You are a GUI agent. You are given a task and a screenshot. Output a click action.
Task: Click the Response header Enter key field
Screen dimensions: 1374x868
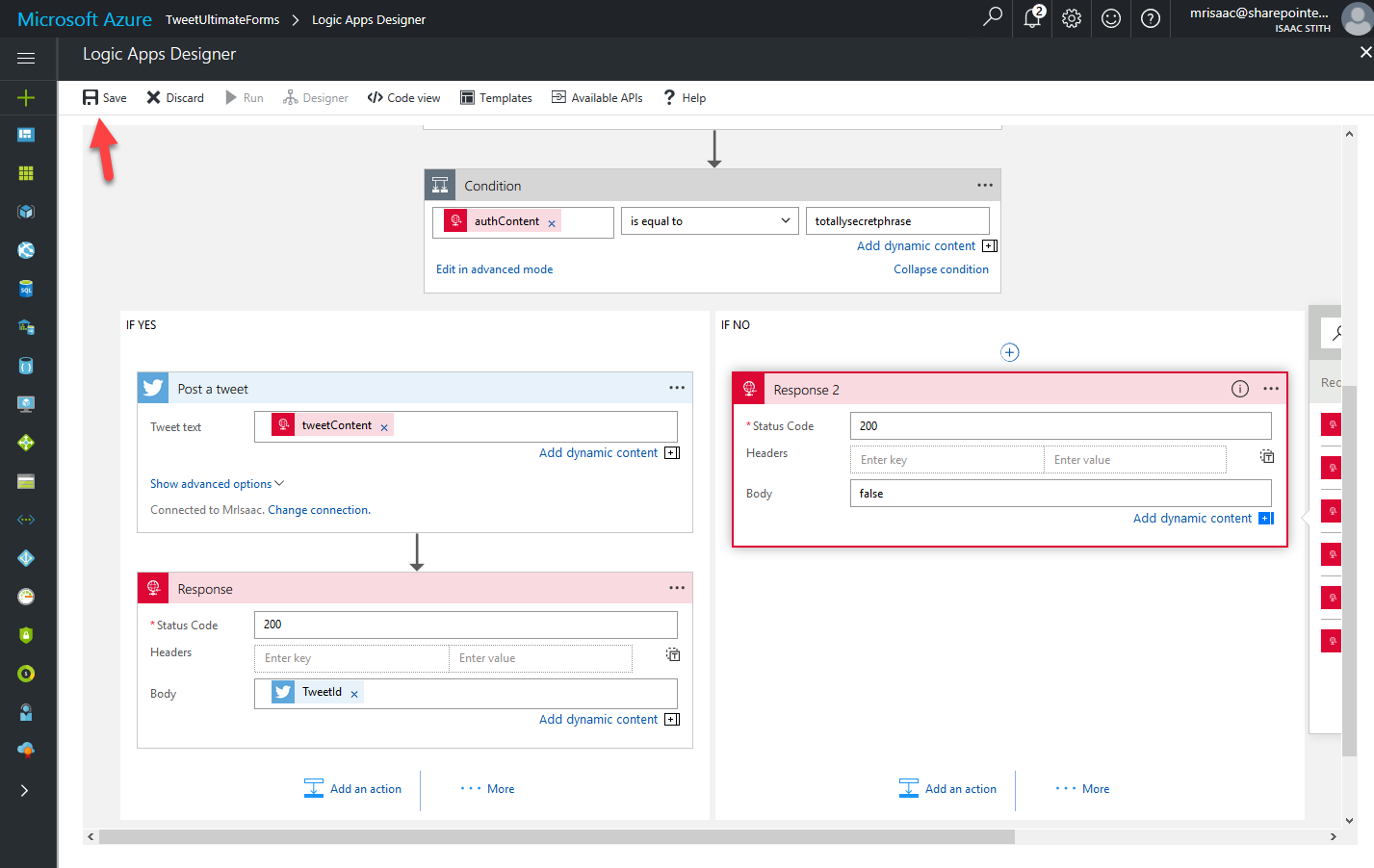[351, 658]
